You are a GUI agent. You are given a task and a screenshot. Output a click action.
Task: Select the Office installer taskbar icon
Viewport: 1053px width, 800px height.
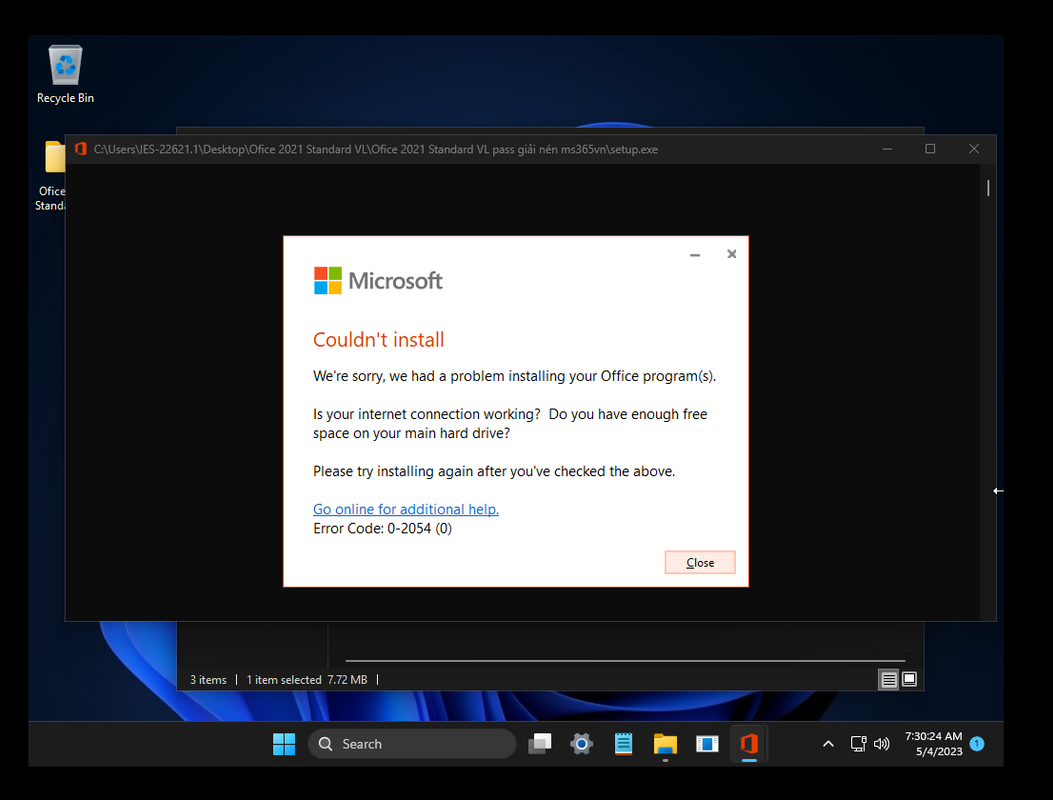(749, 744)
